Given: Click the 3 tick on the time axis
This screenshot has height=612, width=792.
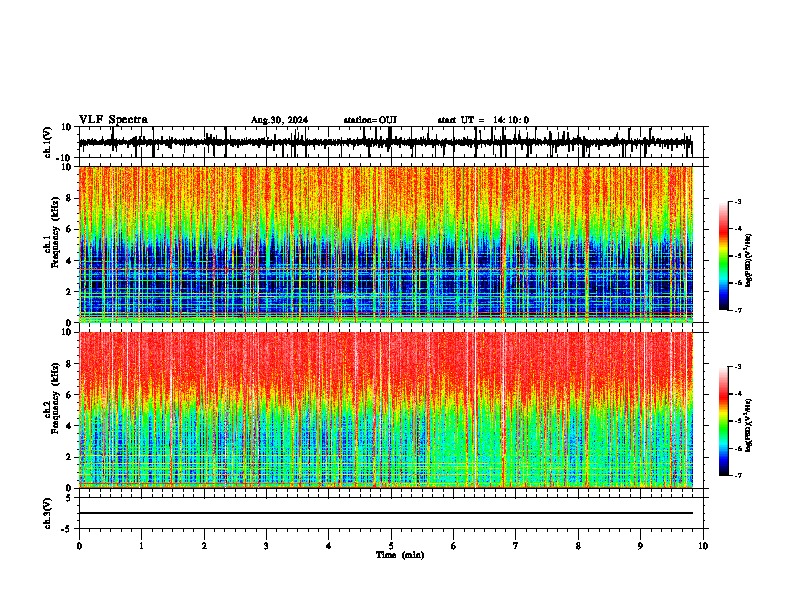Looking at the screenshot, I should (x=266, y=546).
